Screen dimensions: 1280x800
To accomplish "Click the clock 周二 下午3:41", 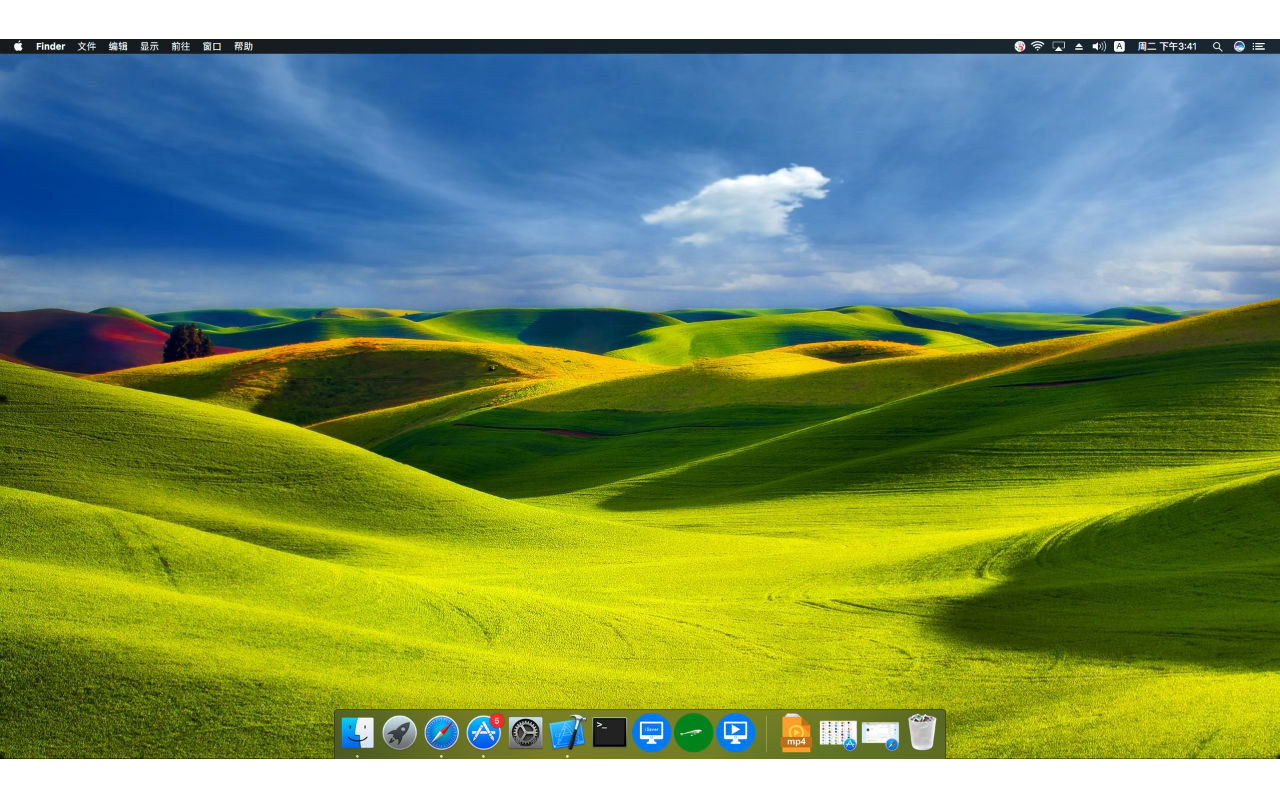I will 1167,46.
